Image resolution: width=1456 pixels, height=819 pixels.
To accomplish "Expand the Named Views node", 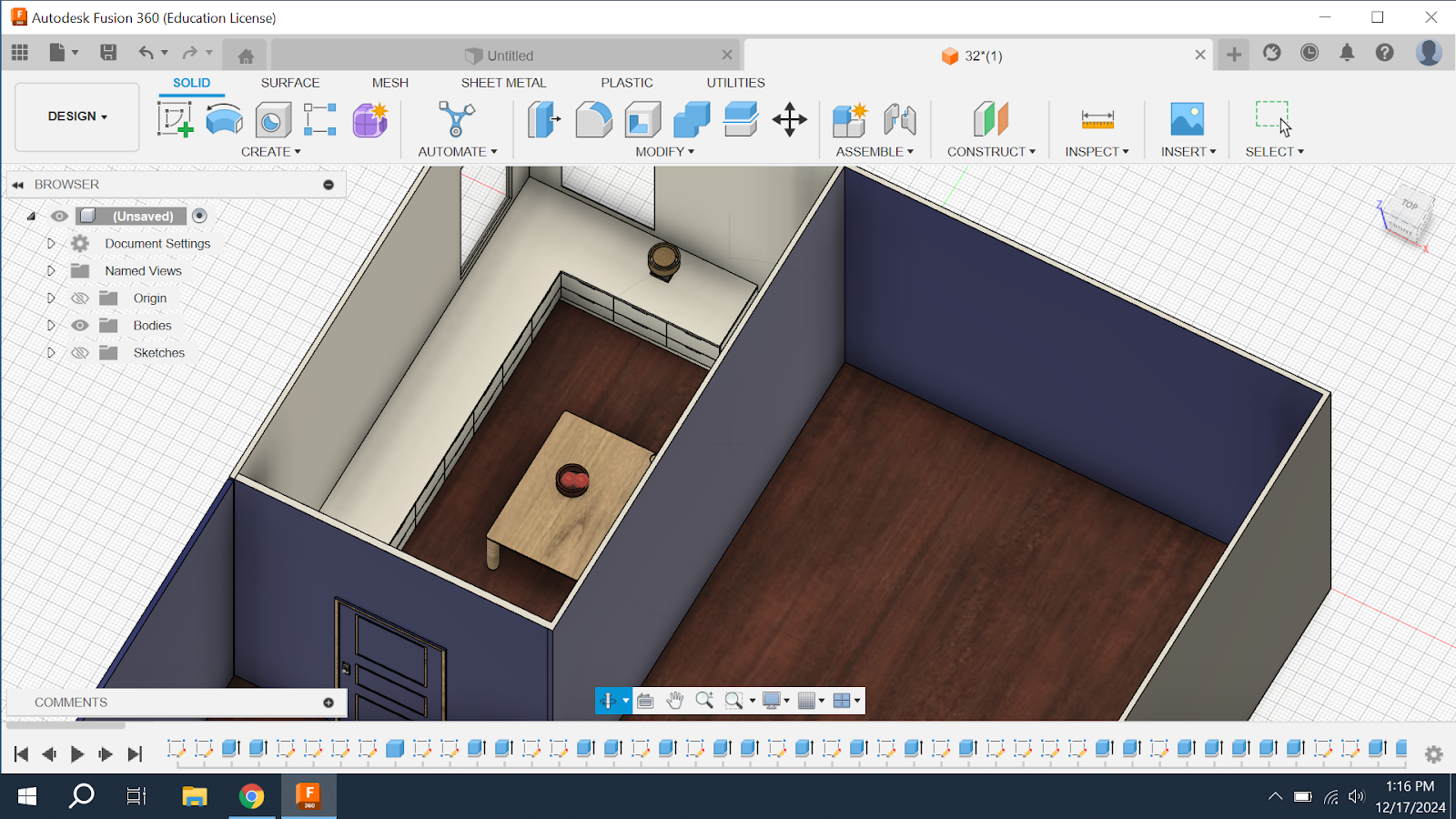I will coord(51,271).
